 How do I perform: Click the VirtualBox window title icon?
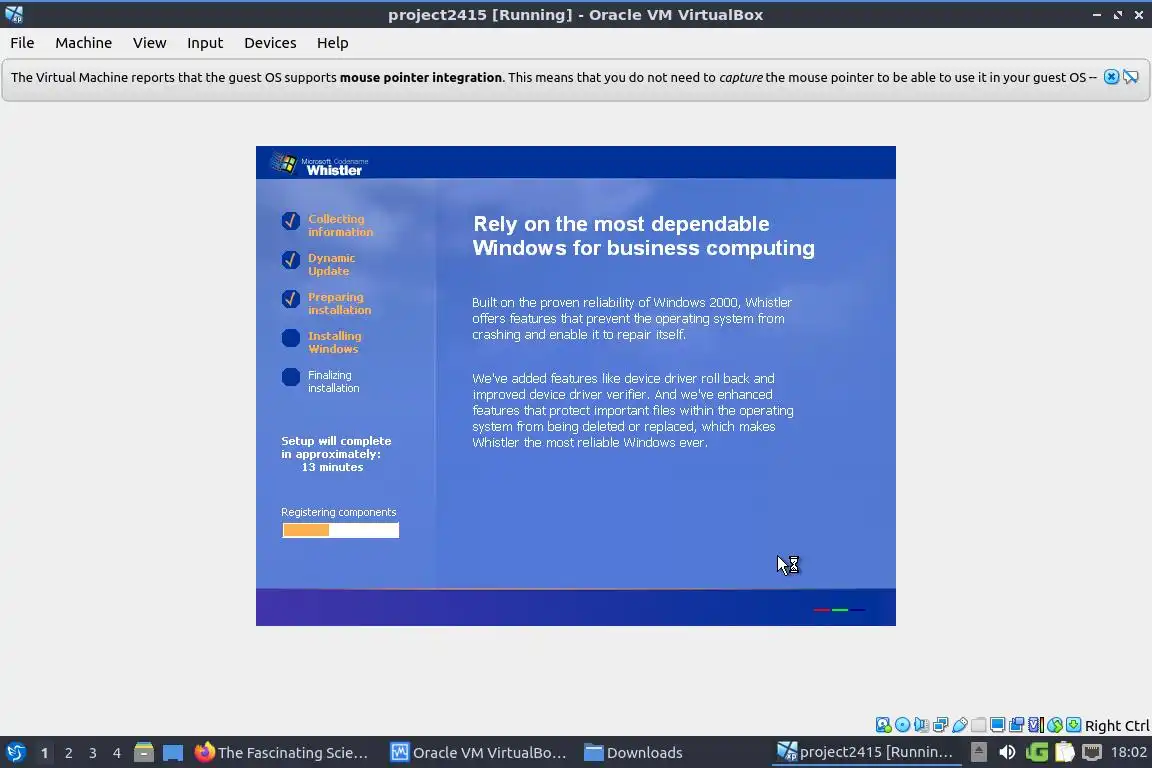(14, 14)
